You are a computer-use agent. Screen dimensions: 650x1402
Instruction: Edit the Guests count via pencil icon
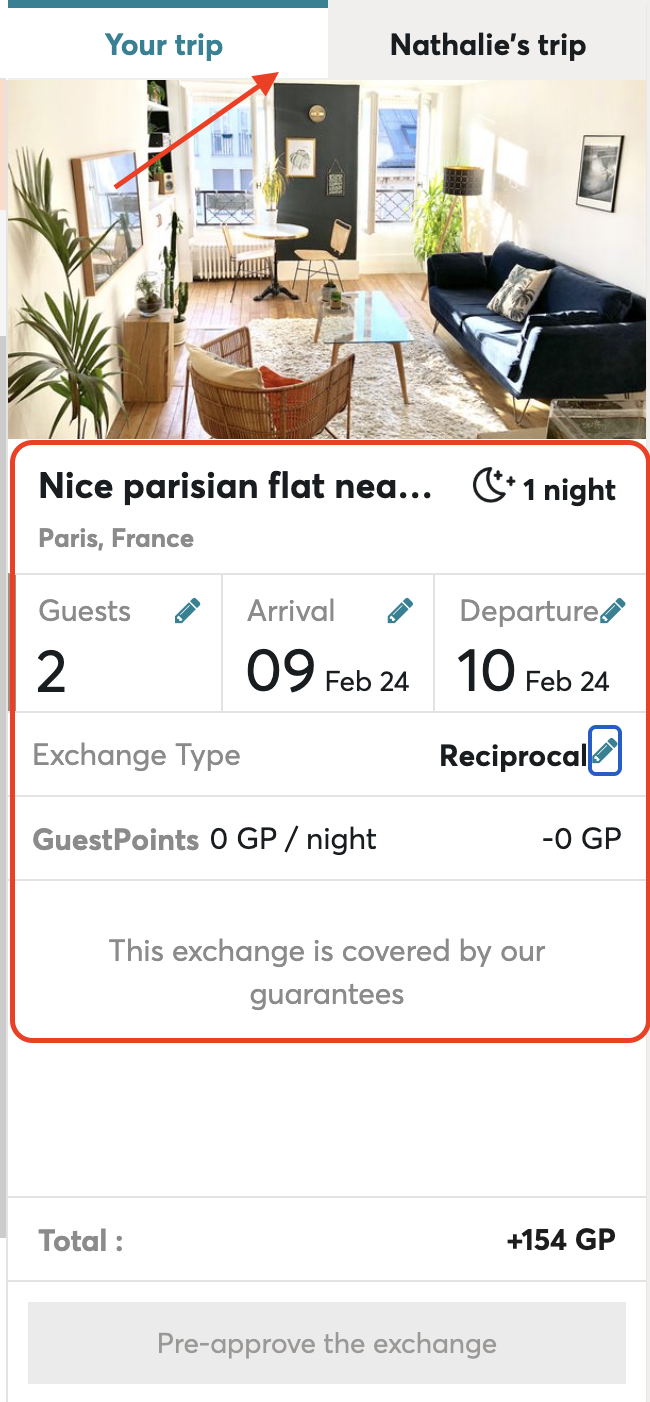point(187,611)
